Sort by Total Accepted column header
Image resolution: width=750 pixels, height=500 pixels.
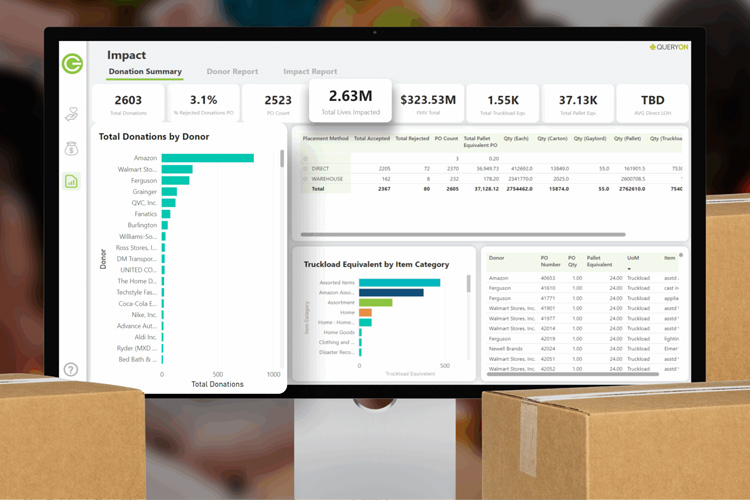pyautogui.click(x=372, y=138)
